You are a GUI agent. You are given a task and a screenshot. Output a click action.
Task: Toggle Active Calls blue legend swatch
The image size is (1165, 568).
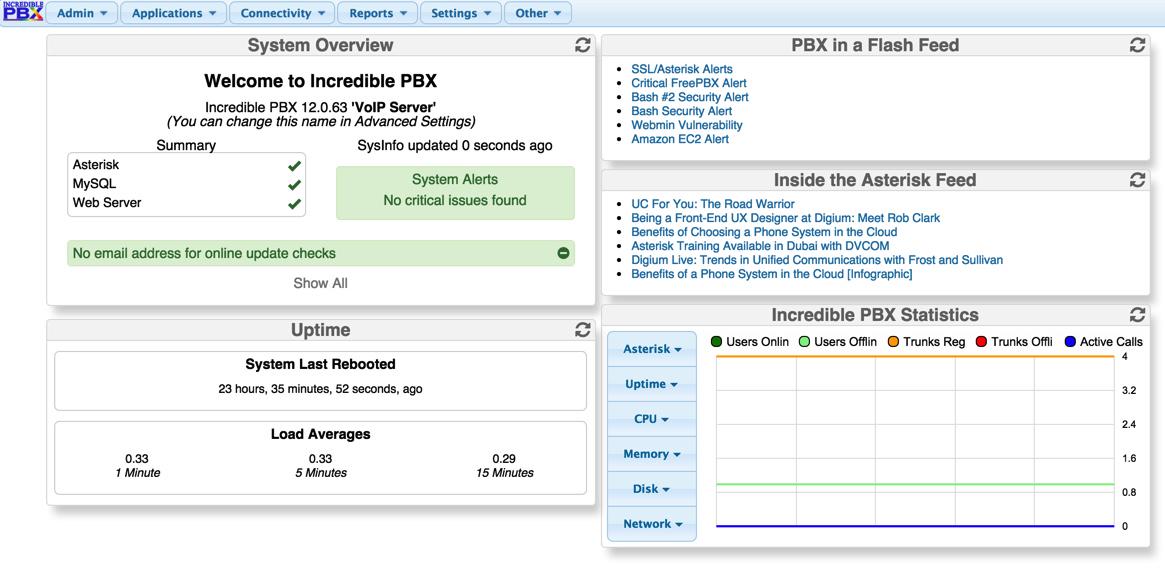1070,342
